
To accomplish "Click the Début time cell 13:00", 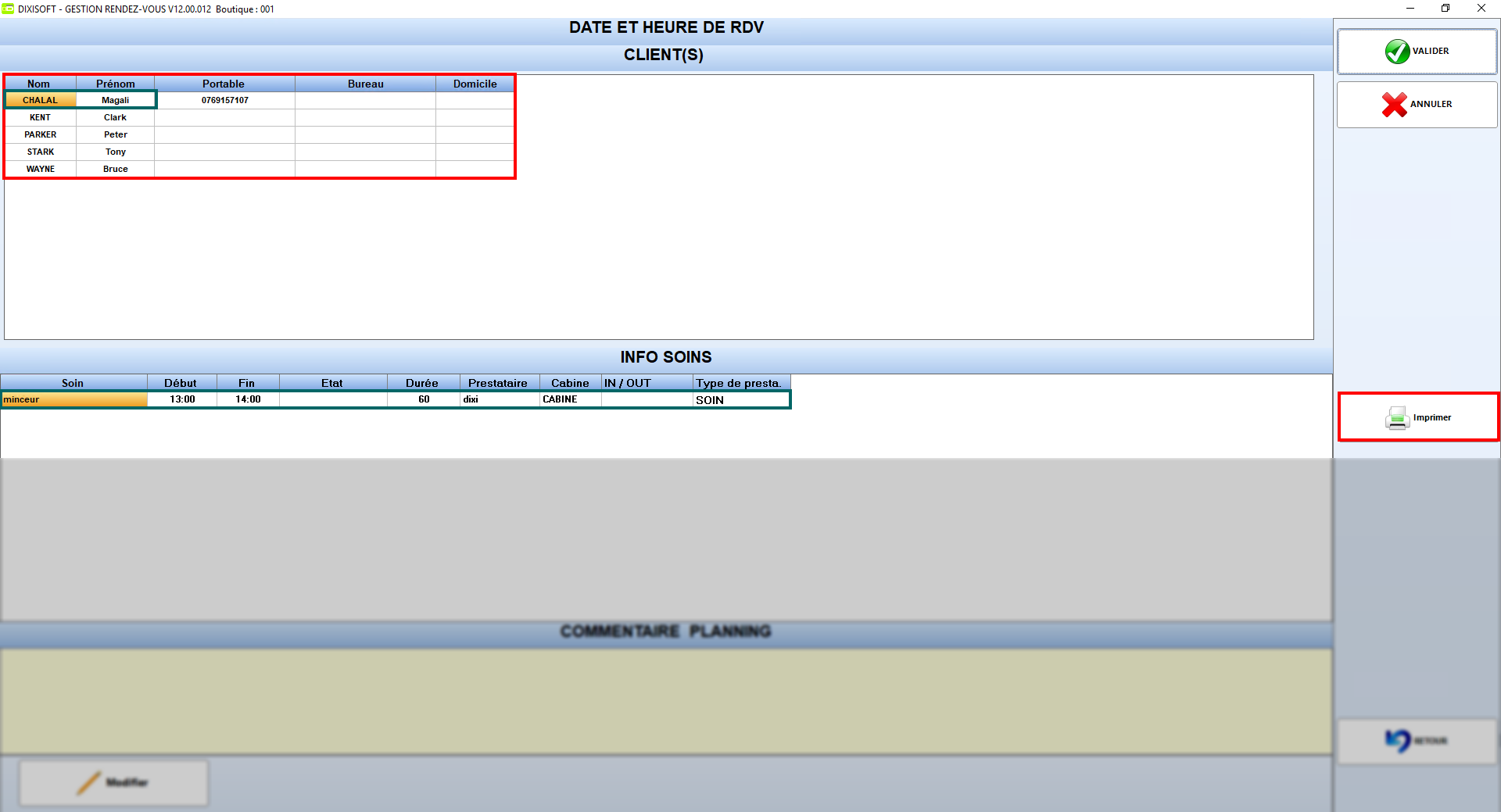I will 182,399.
